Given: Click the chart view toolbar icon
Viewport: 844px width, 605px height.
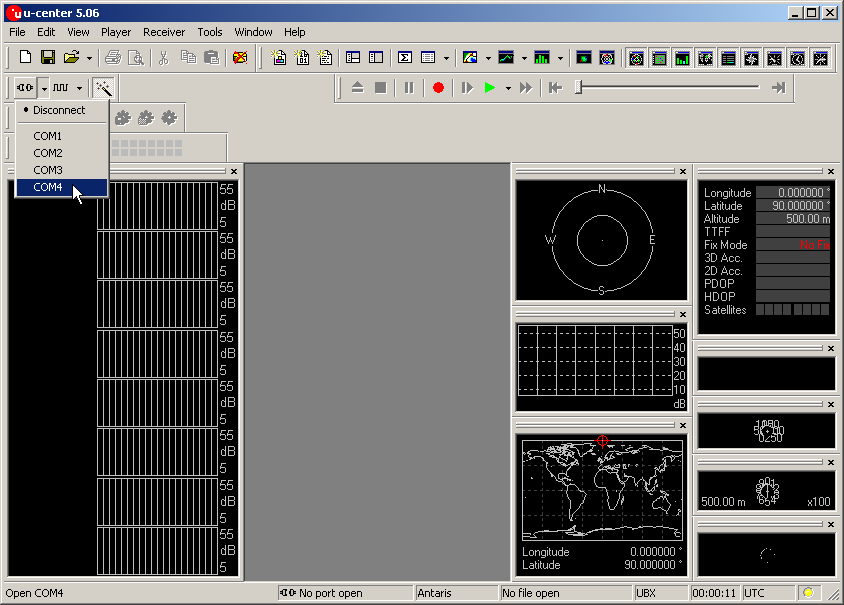Looking at the screenshot, I should [x=506, y=58].
